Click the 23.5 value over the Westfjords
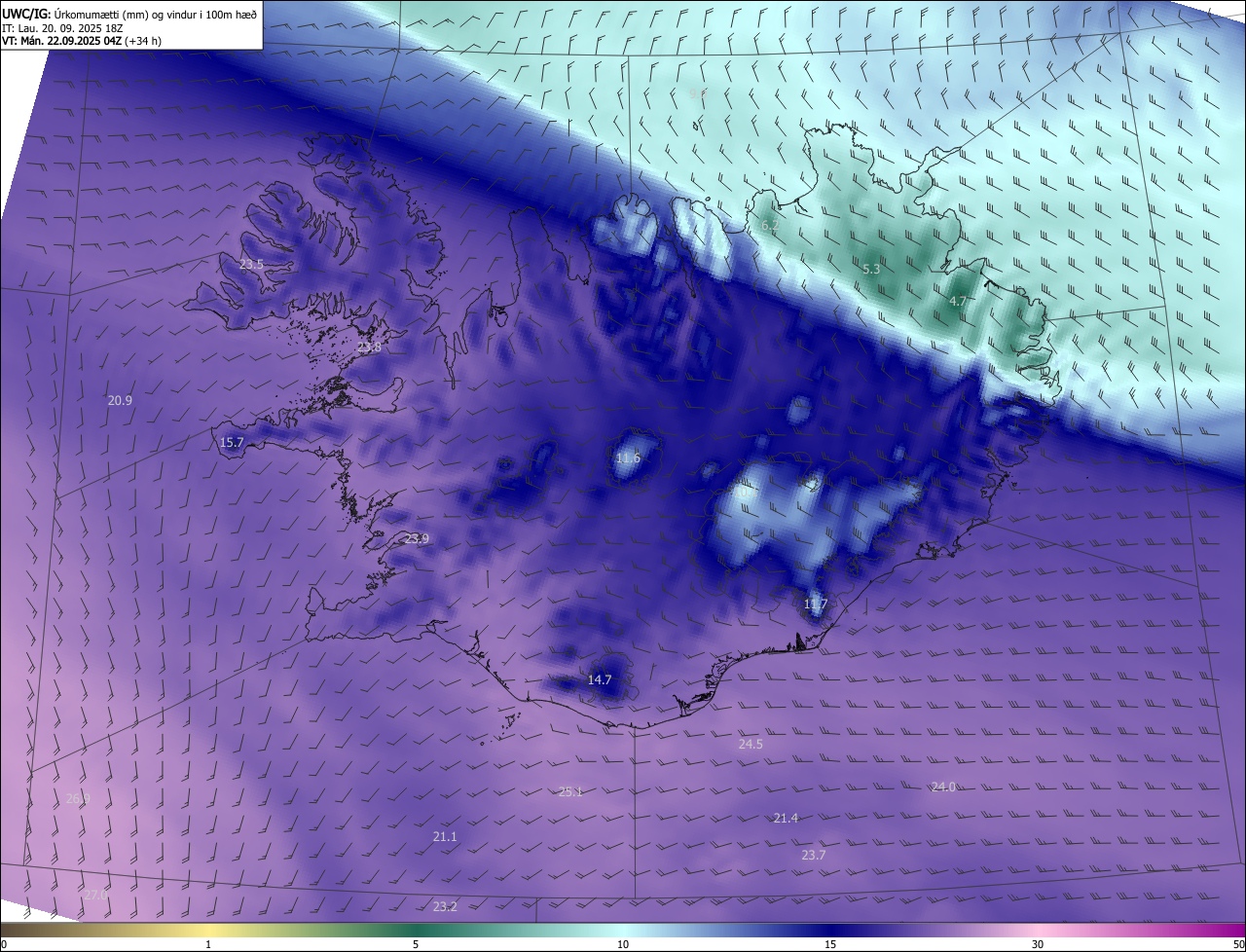This screenshot has height=952, width=1246. [x=251, y=265]
